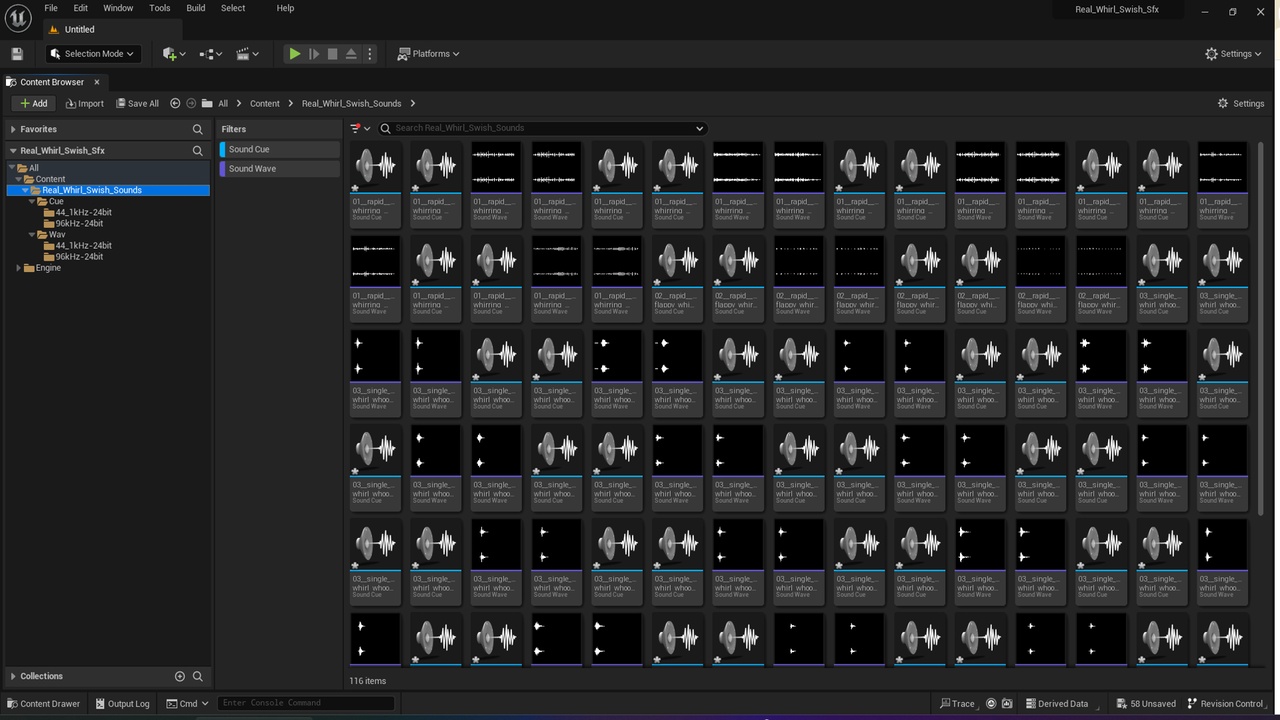Open the Content Drawer
1280x720 pixels.
pos(43,703)
